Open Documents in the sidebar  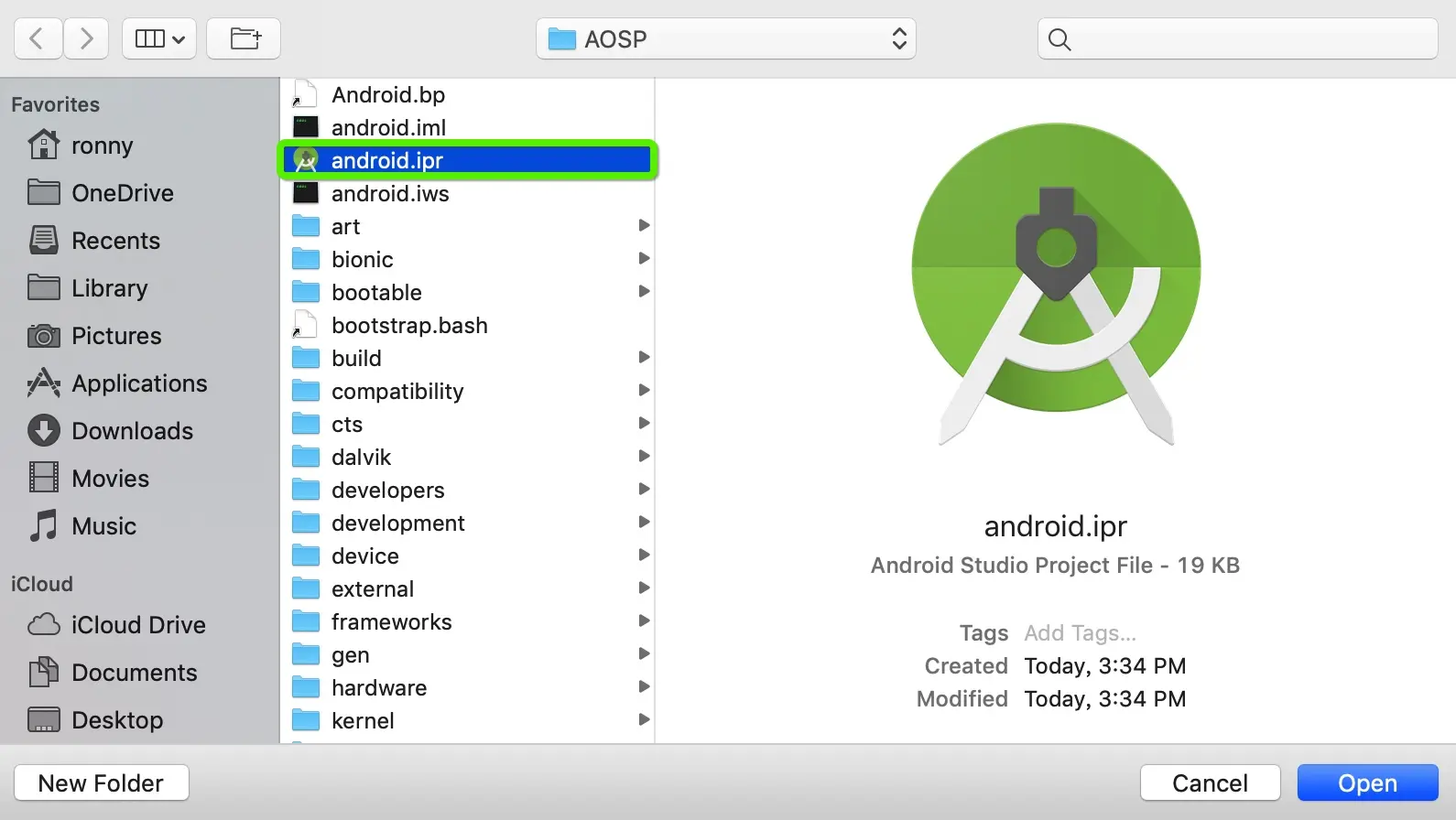coord(113,673)
